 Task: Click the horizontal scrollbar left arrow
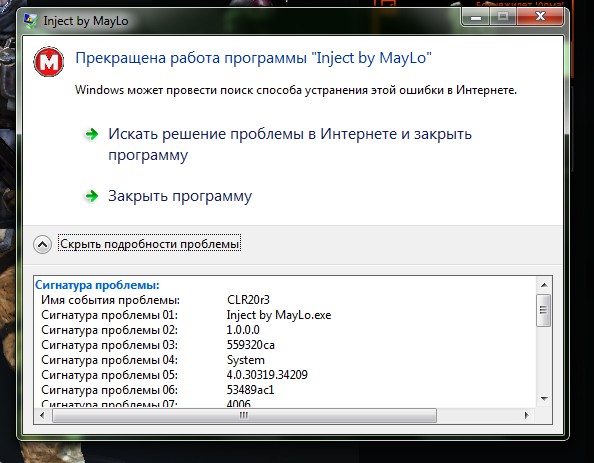(x=42, y=415)
